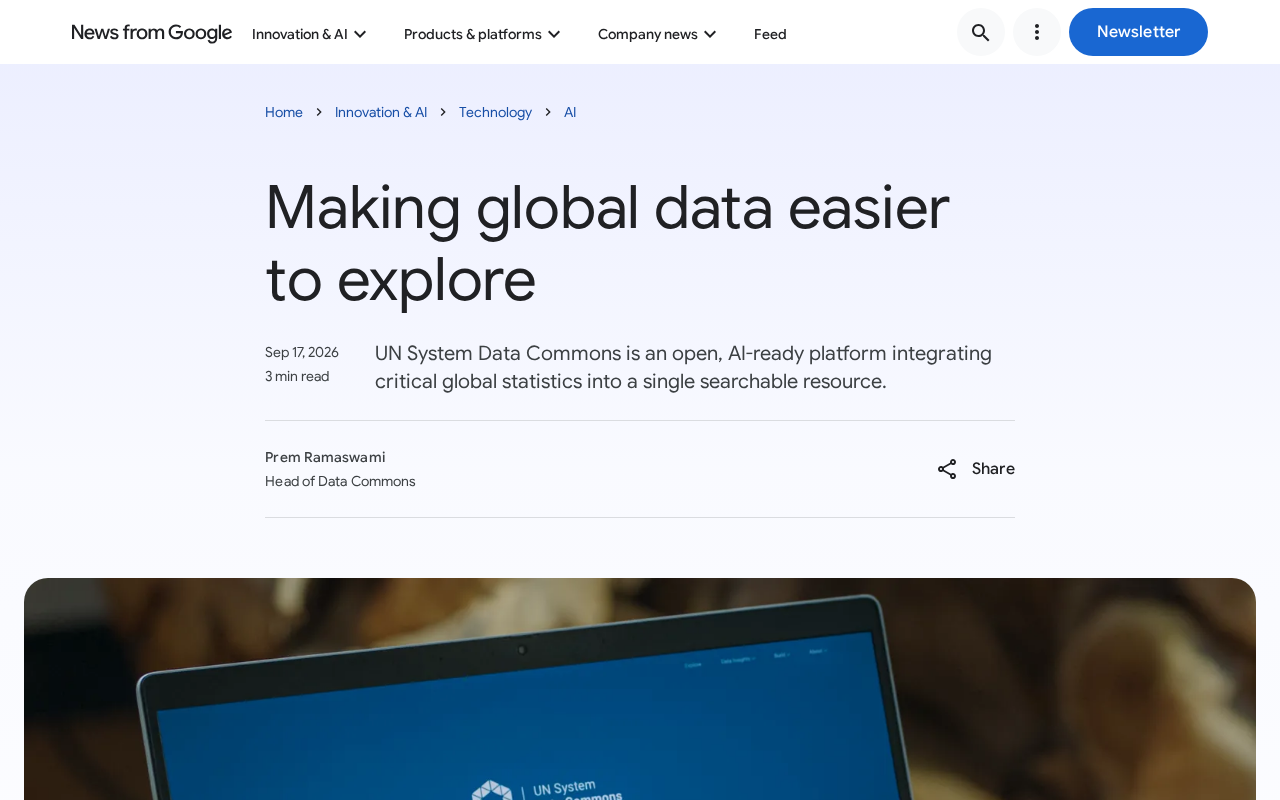The image size is (1280, 800).
Task: Expand the Products & platforms dropdown
Action: pos(482,34)
